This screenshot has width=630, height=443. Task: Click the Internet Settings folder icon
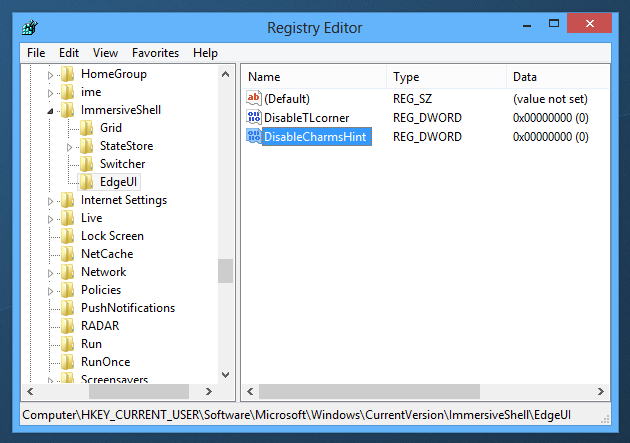click(x=68, y=200)
